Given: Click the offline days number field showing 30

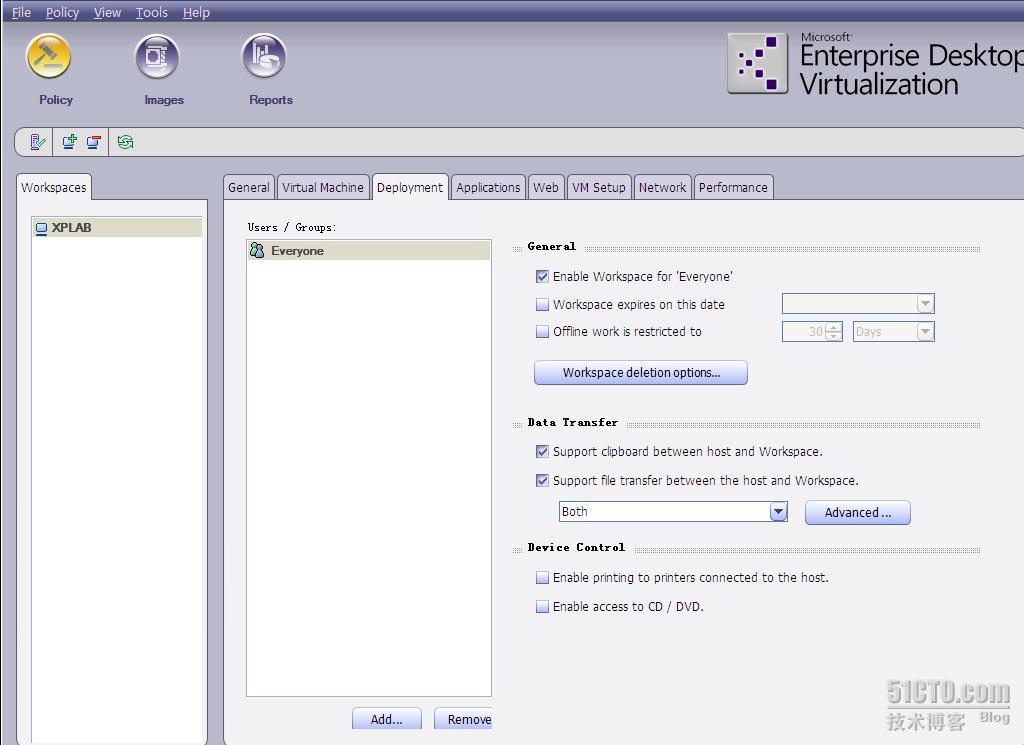Looking at the screenshot, I should 804,332.
